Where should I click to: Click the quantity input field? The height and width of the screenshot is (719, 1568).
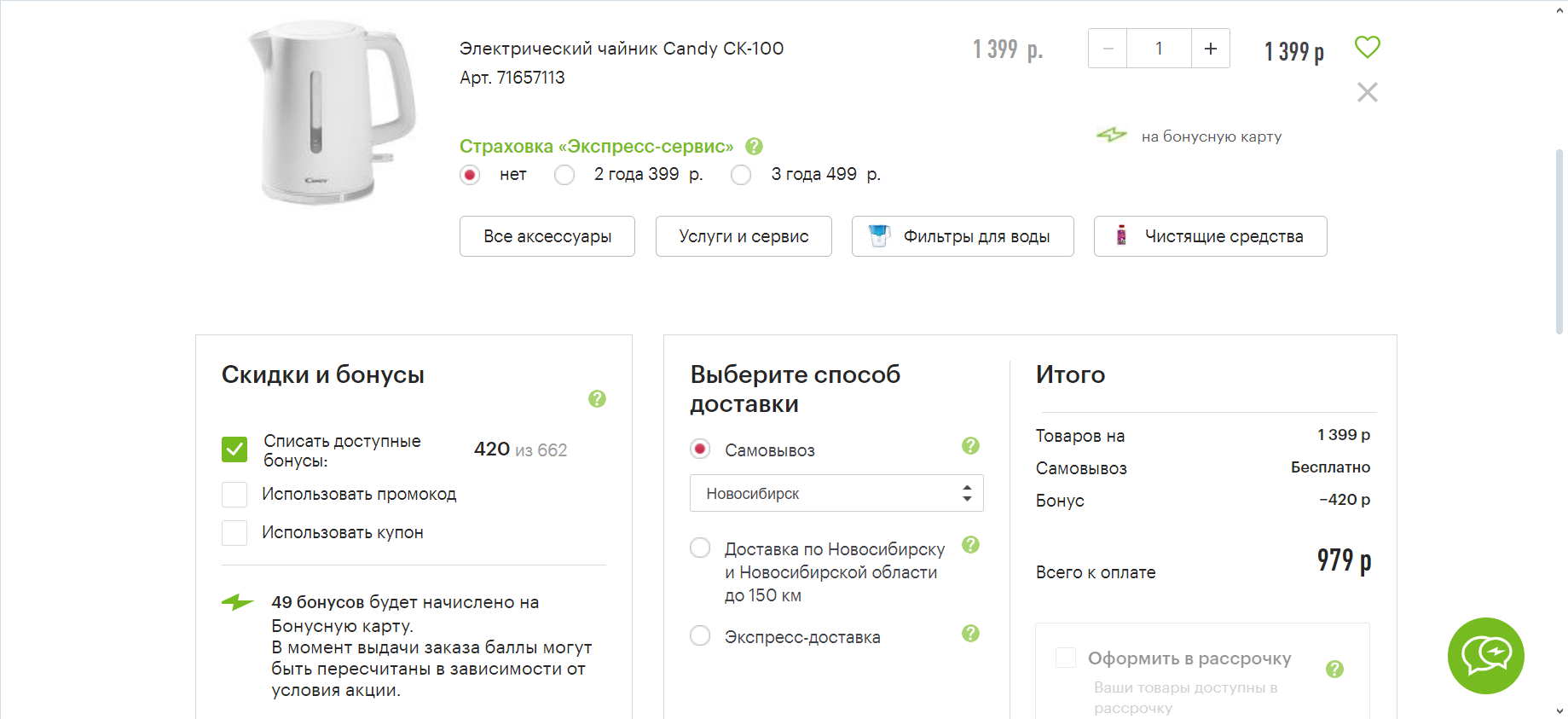1159,49
